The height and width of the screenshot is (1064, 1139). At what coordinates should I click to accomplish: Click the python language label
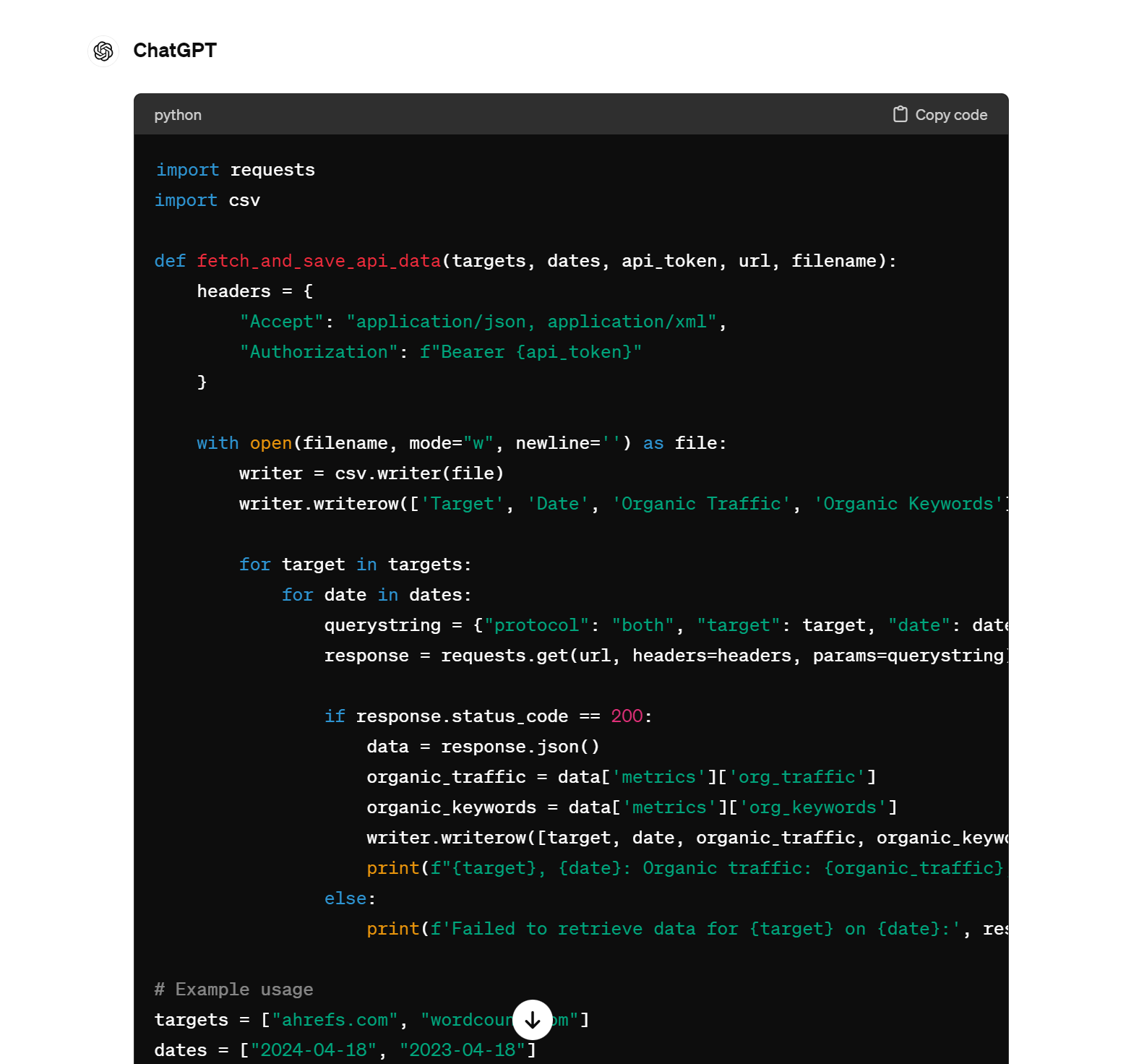[x=178, y=116]
